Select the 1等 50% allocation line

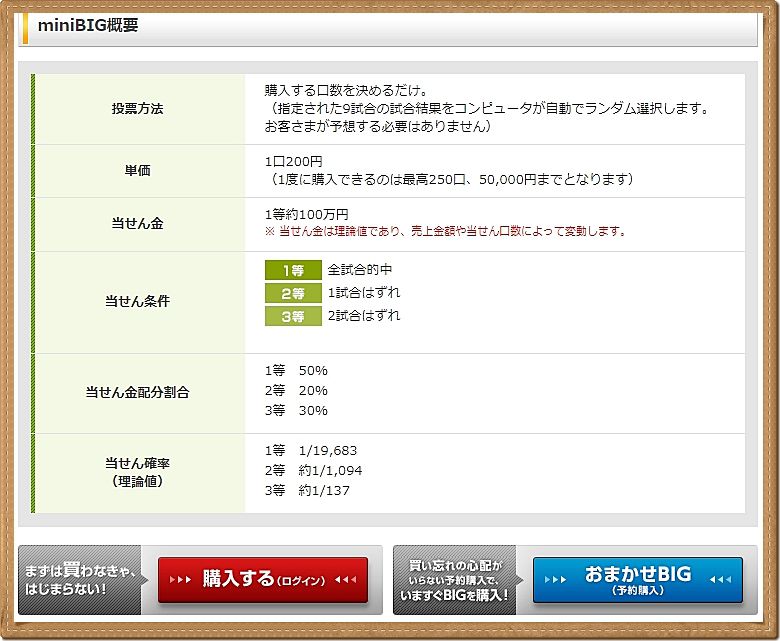pos(296,370)
